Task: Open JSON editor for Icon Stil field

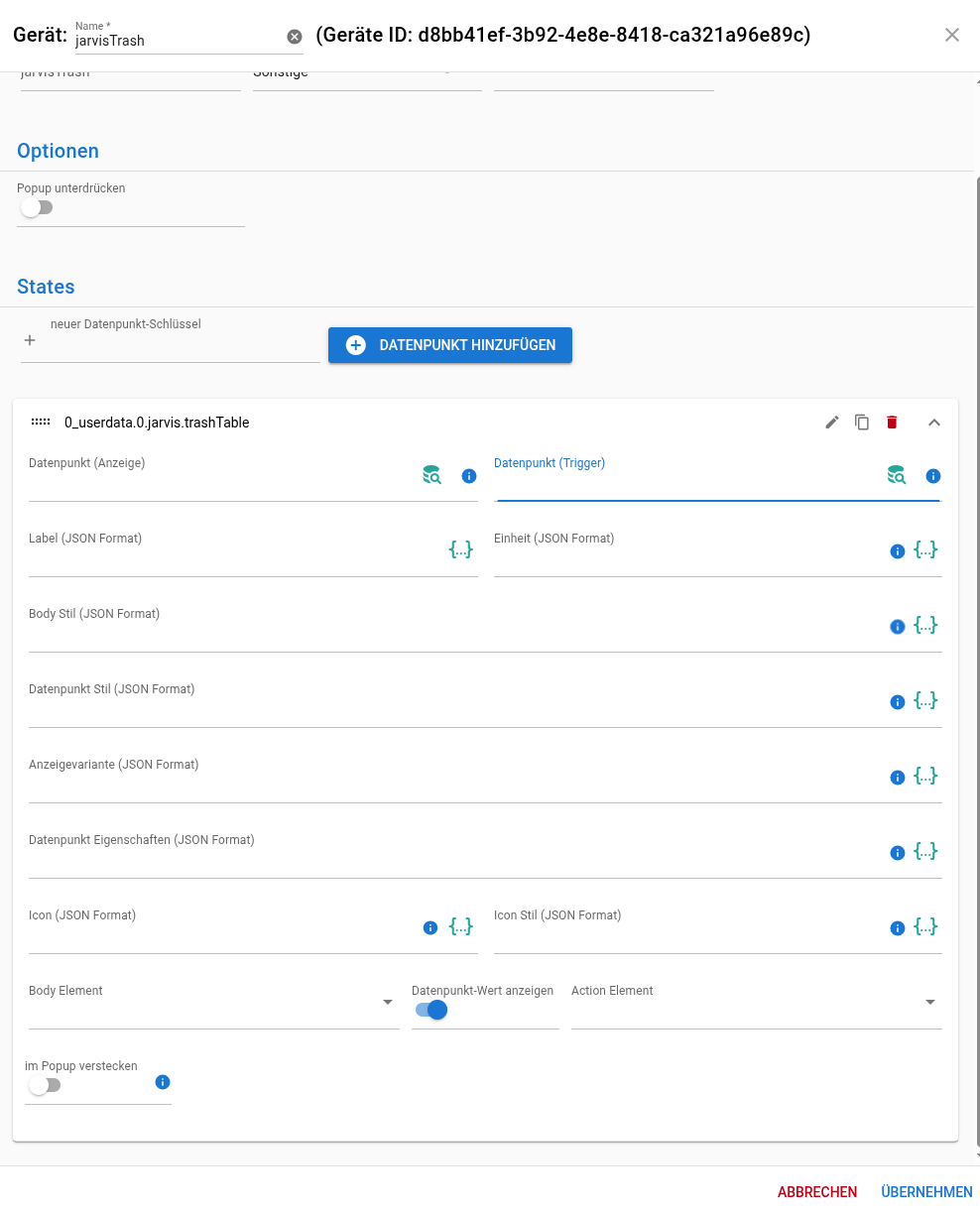Action: 925,927
